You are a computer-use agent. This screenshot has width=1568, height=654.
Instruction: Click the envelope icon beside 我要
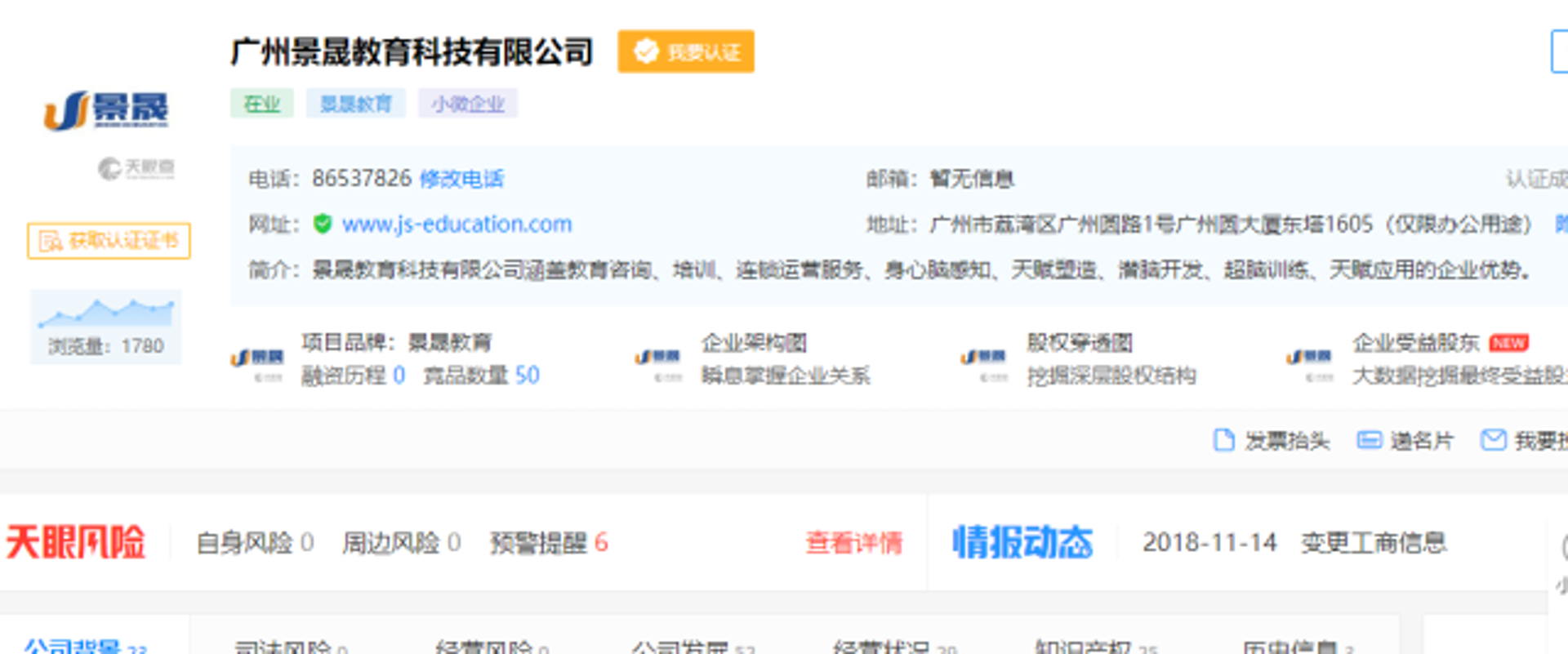(1494, 440)
